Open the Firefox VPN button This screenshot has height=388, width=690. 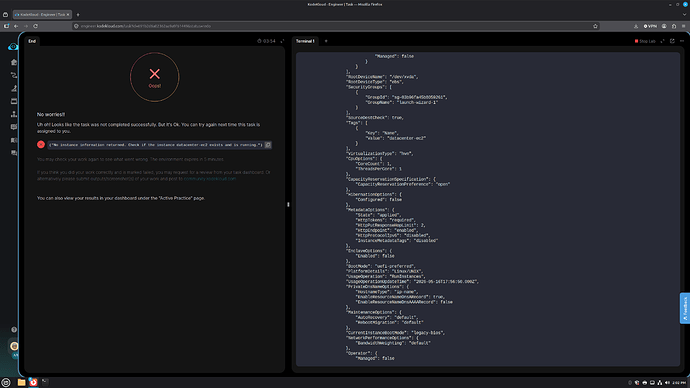pyautogui.click(x=650, y=26)
